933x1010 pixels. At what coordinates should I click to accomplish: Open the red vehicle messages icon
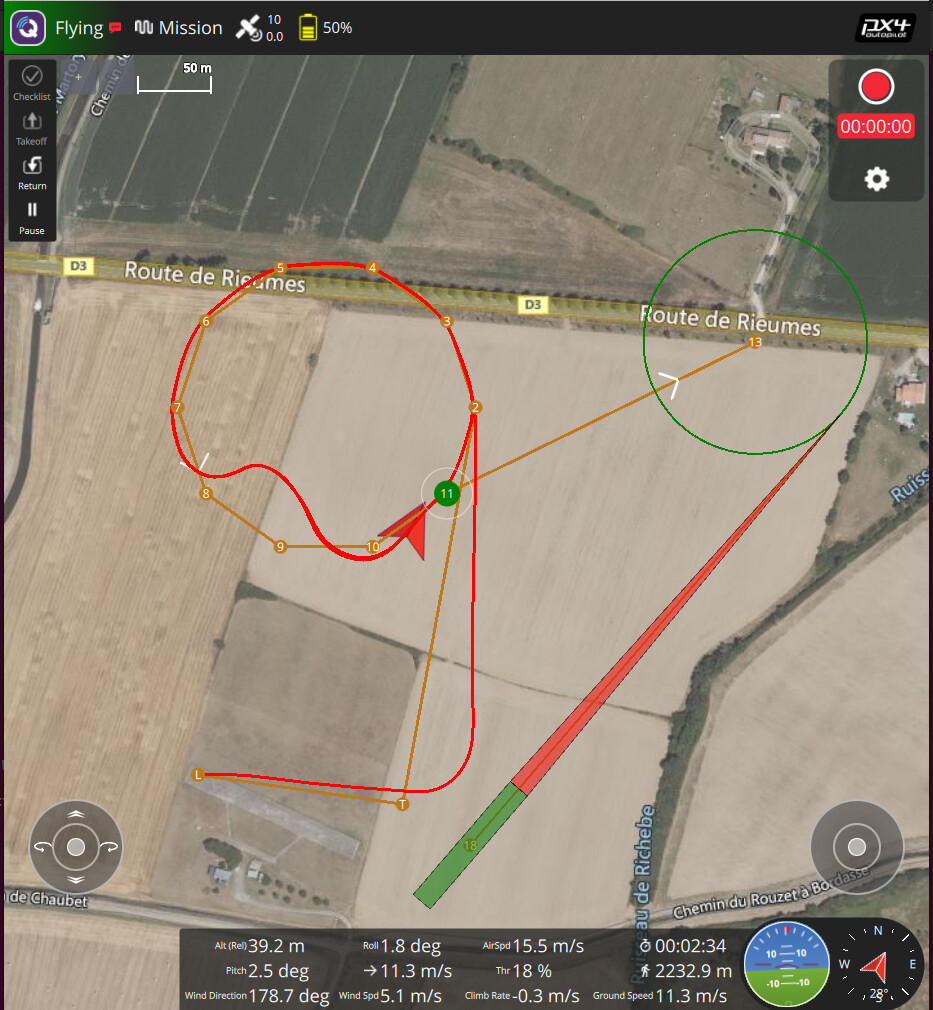click(x=115, y=28)
